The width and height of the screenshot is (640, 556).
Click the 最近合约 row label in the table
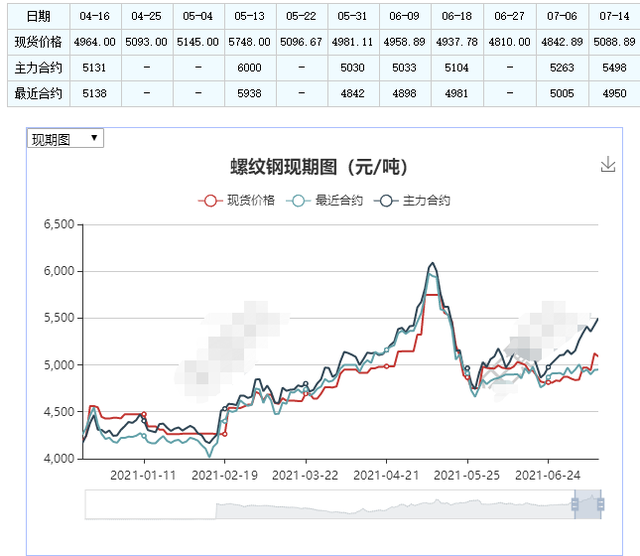click(x=38, y=94)
